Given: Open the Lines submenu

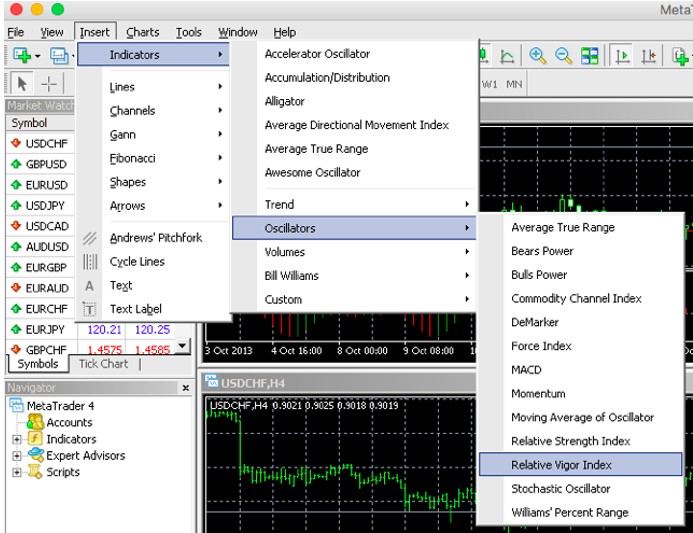Looking at the screenshot, I should [x=154, y=87].
